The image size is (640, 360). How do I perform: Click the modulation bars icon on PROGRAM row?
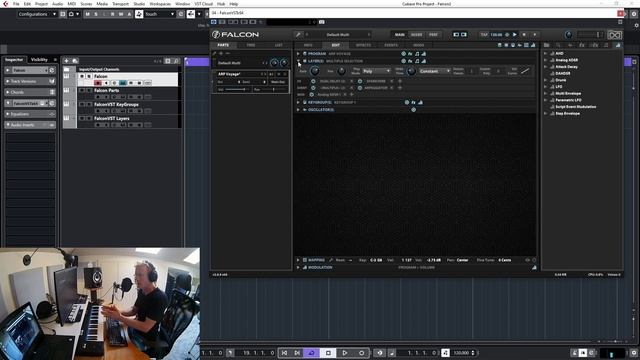pos(424,54)
